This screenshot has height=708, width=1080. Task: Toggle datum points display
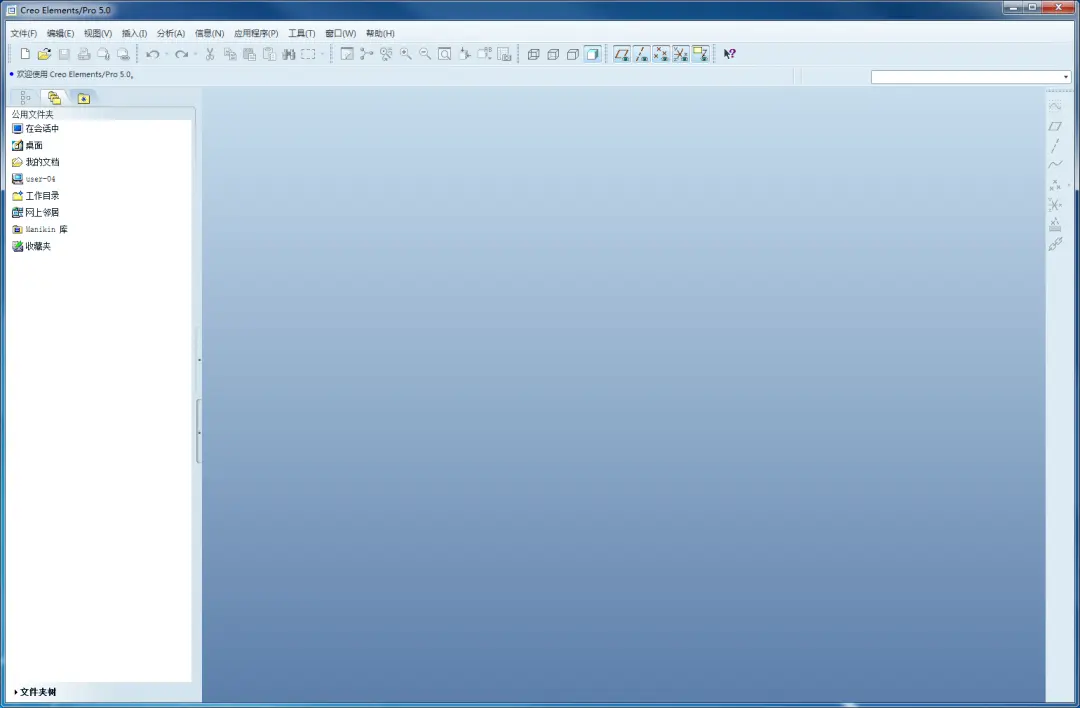[661, 54]
